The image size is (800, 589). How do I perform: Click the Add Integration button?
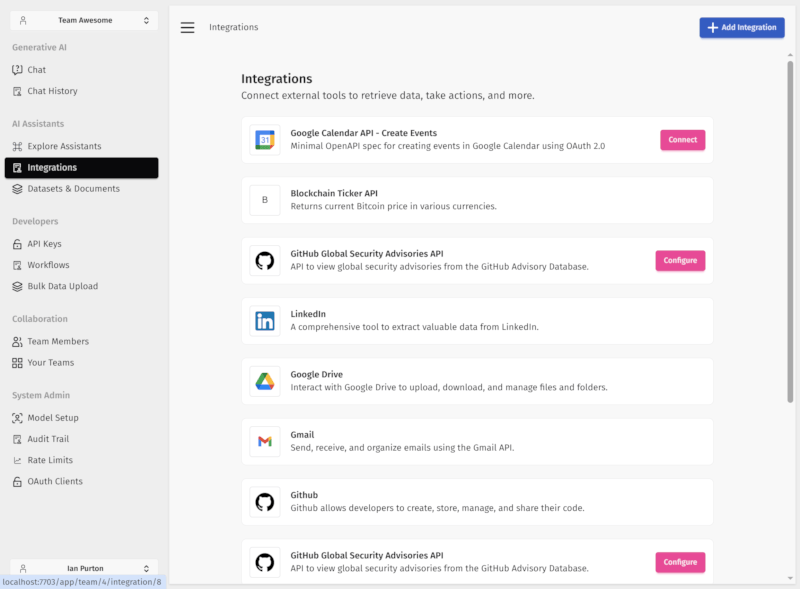[742, 28]
